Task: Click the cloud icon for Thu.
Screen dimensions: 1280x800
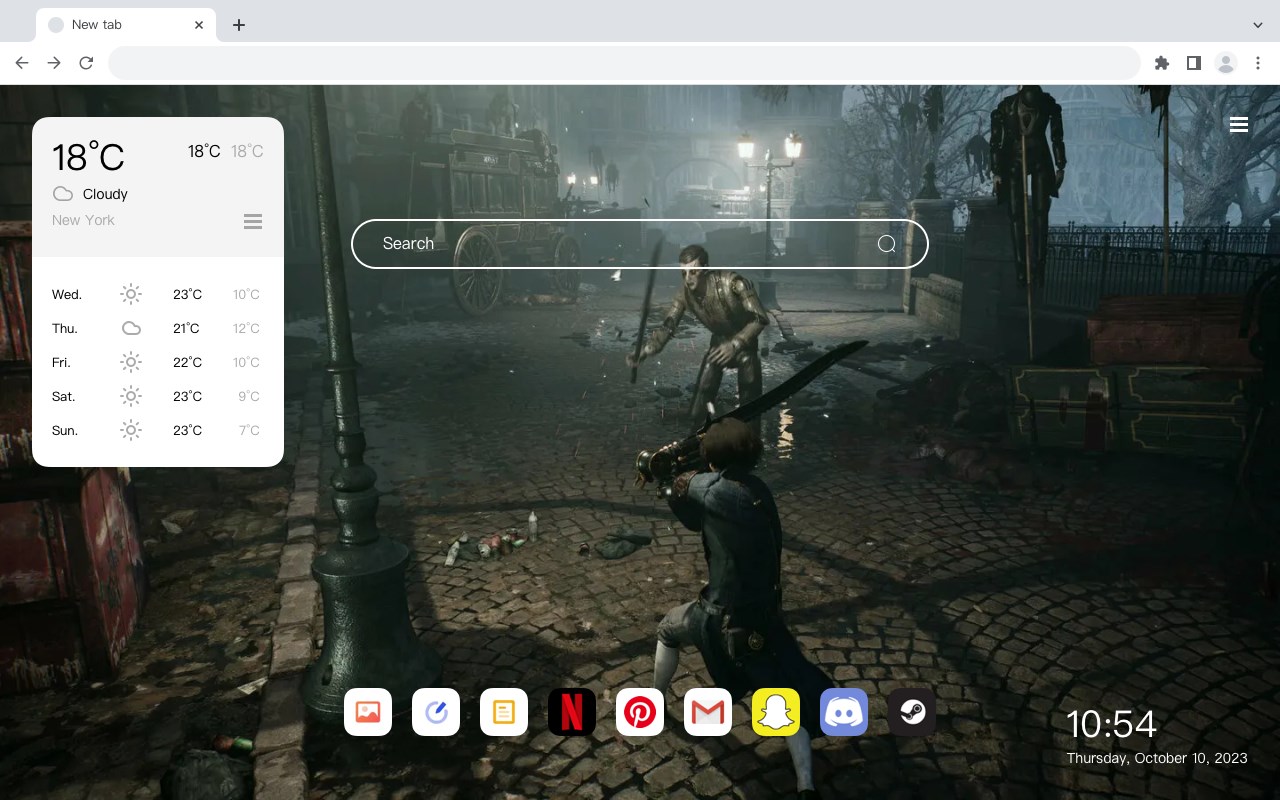Action: (x=131, y=328)
